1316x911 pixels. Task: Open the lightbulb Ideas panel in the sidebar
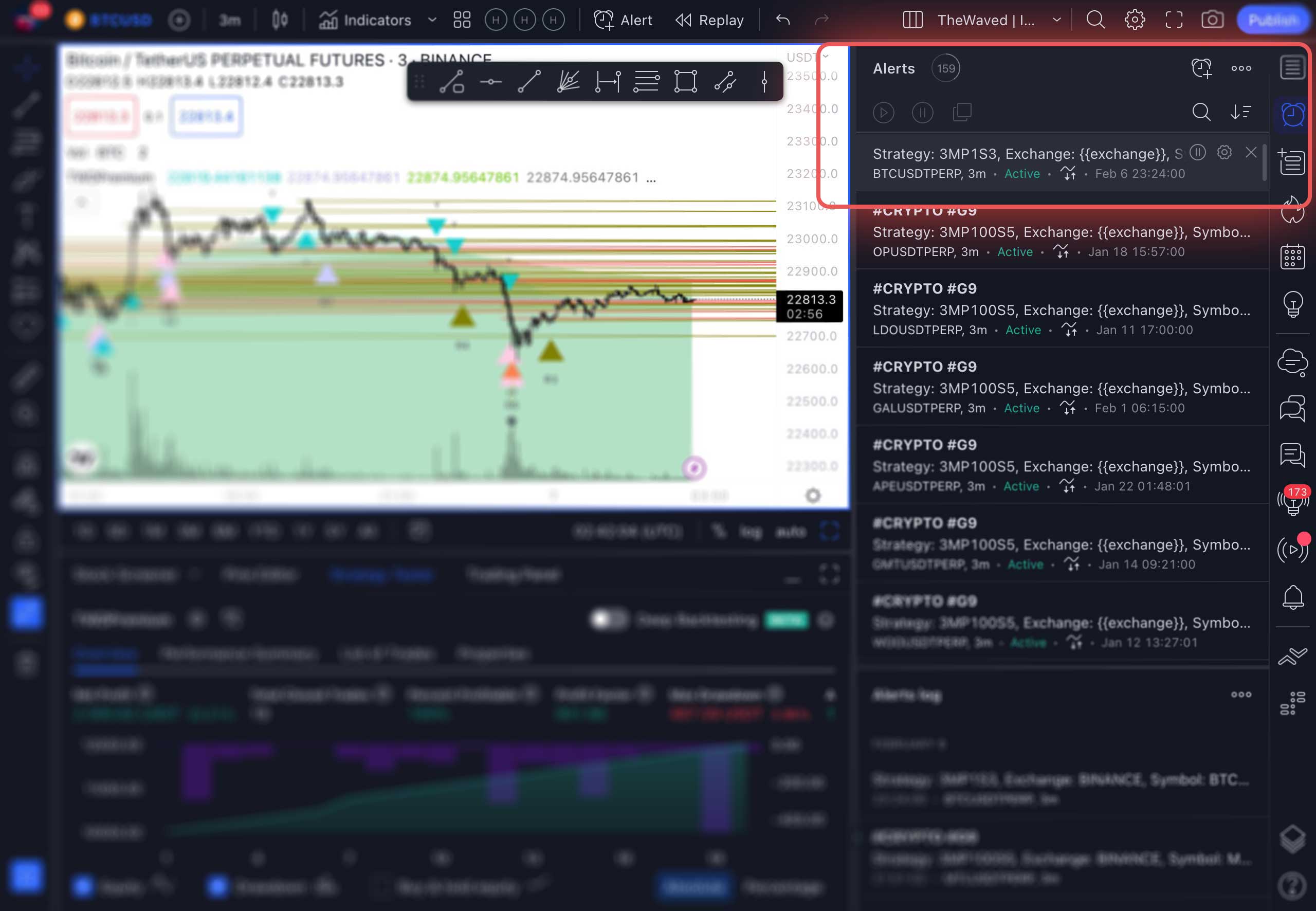pos(1292,304)
